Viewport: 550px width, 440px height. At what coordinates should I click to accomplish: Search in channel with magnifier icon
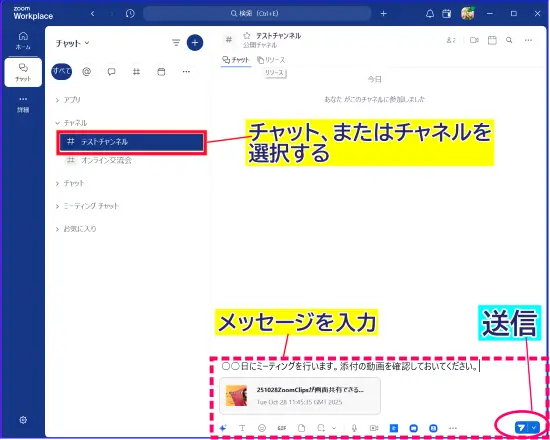(x=509, y=40)
